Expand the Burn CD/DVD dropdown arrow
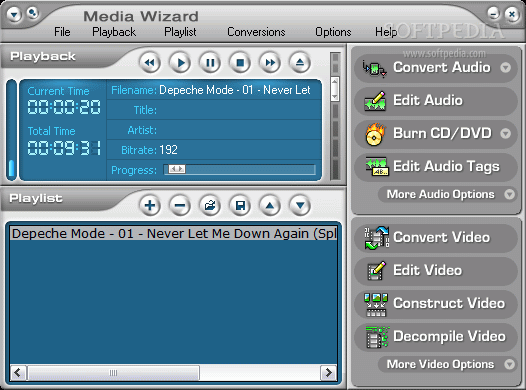Screen dimensions: 526x390 pyautogui.click(x=506, y=134)
